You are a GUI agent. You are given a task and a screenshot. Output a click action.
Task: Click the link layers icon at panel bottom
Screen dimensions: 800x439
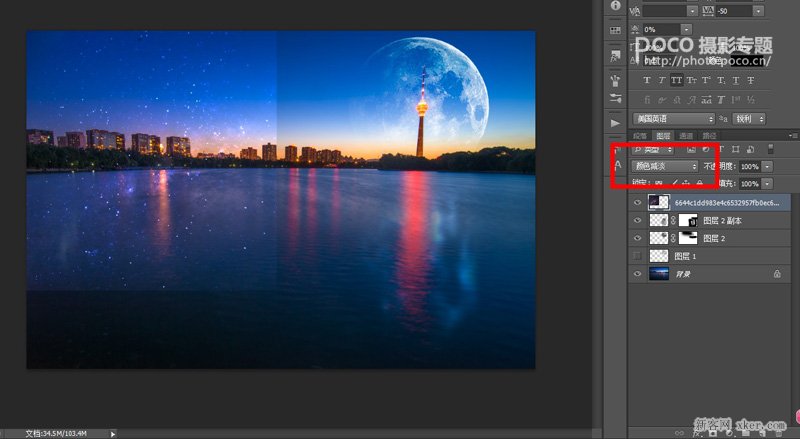coord(679,433)
